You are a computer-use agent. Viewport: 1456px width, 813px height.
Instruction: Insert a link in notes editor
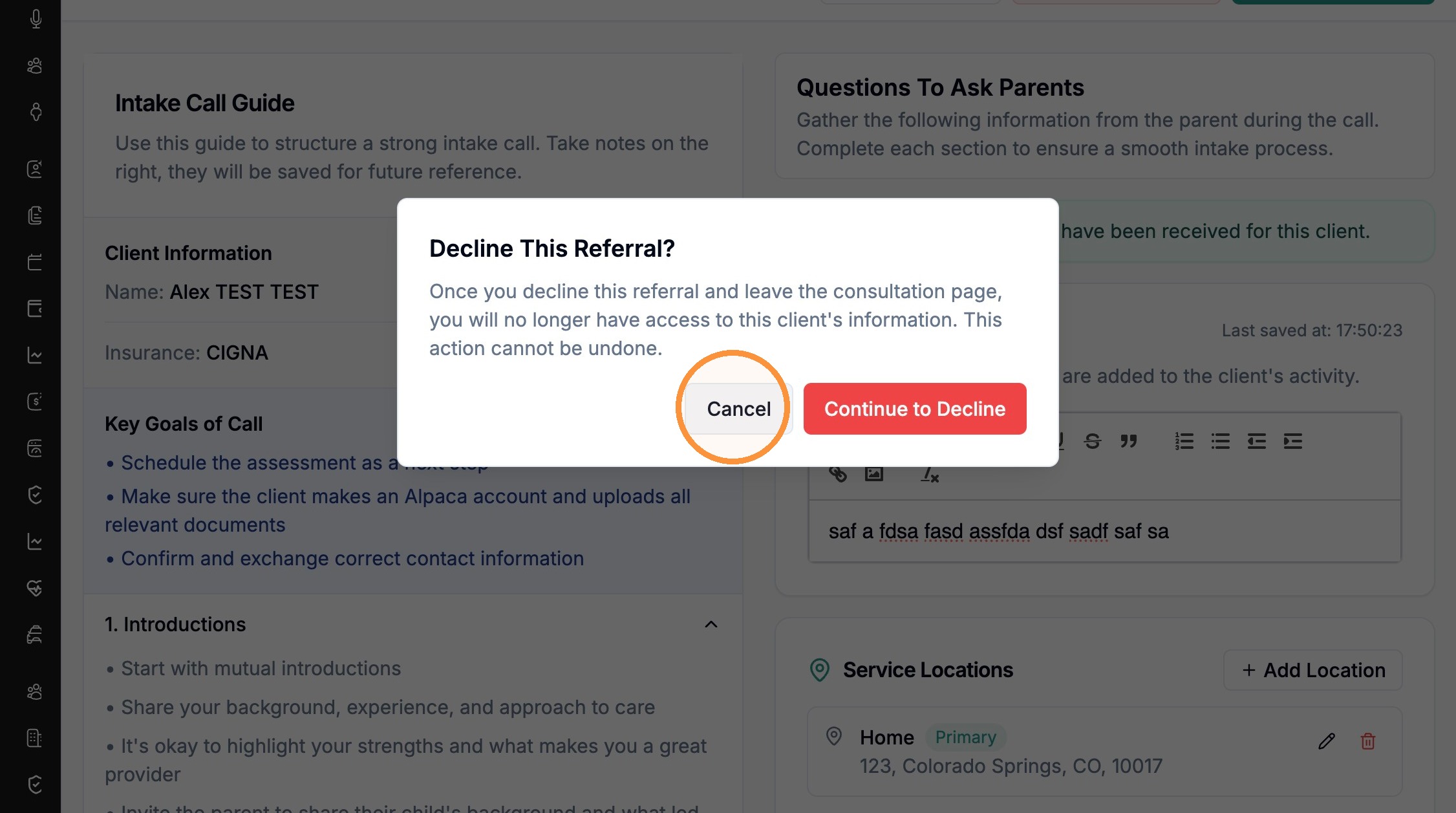point(838,474)
